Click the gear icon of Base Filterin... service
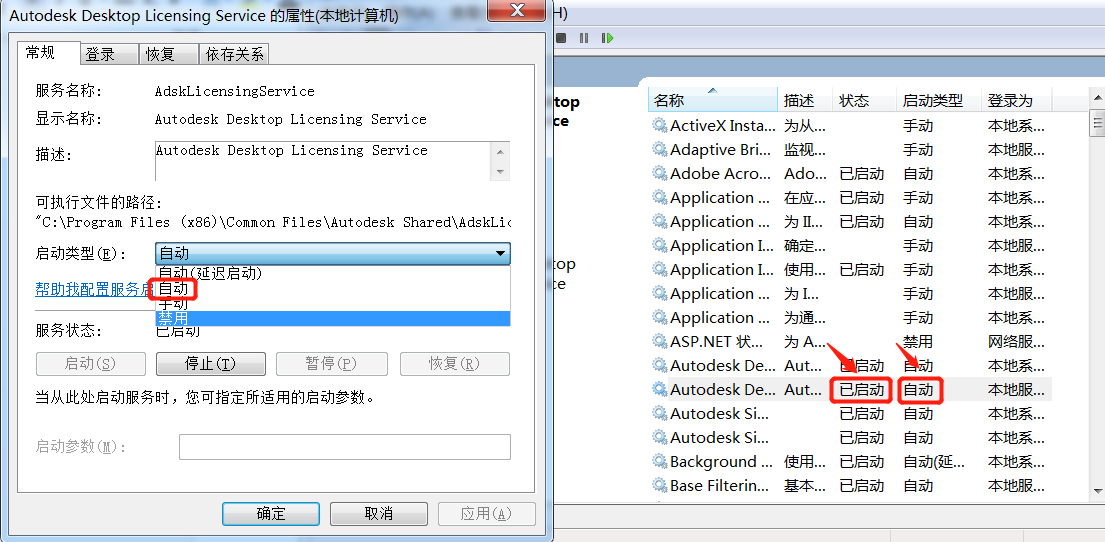The width and height of the screenshot is (1105, 542). 660,486
